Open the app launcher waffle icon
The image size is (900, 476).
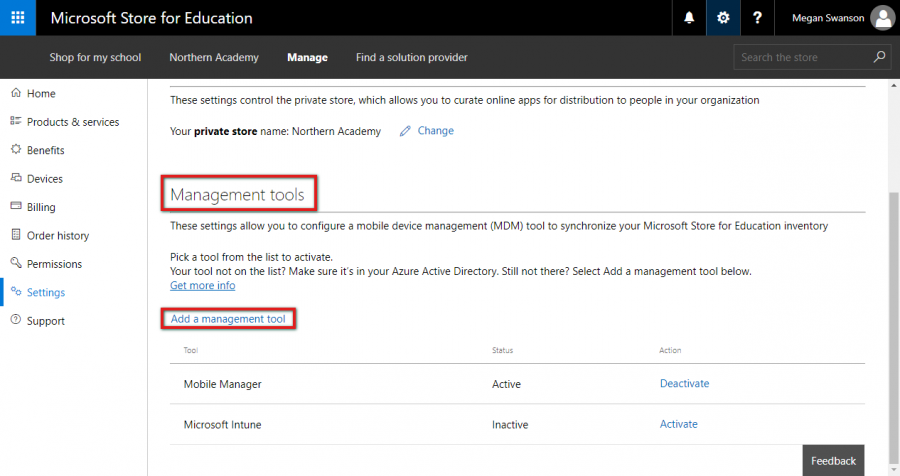pos(18,18)
